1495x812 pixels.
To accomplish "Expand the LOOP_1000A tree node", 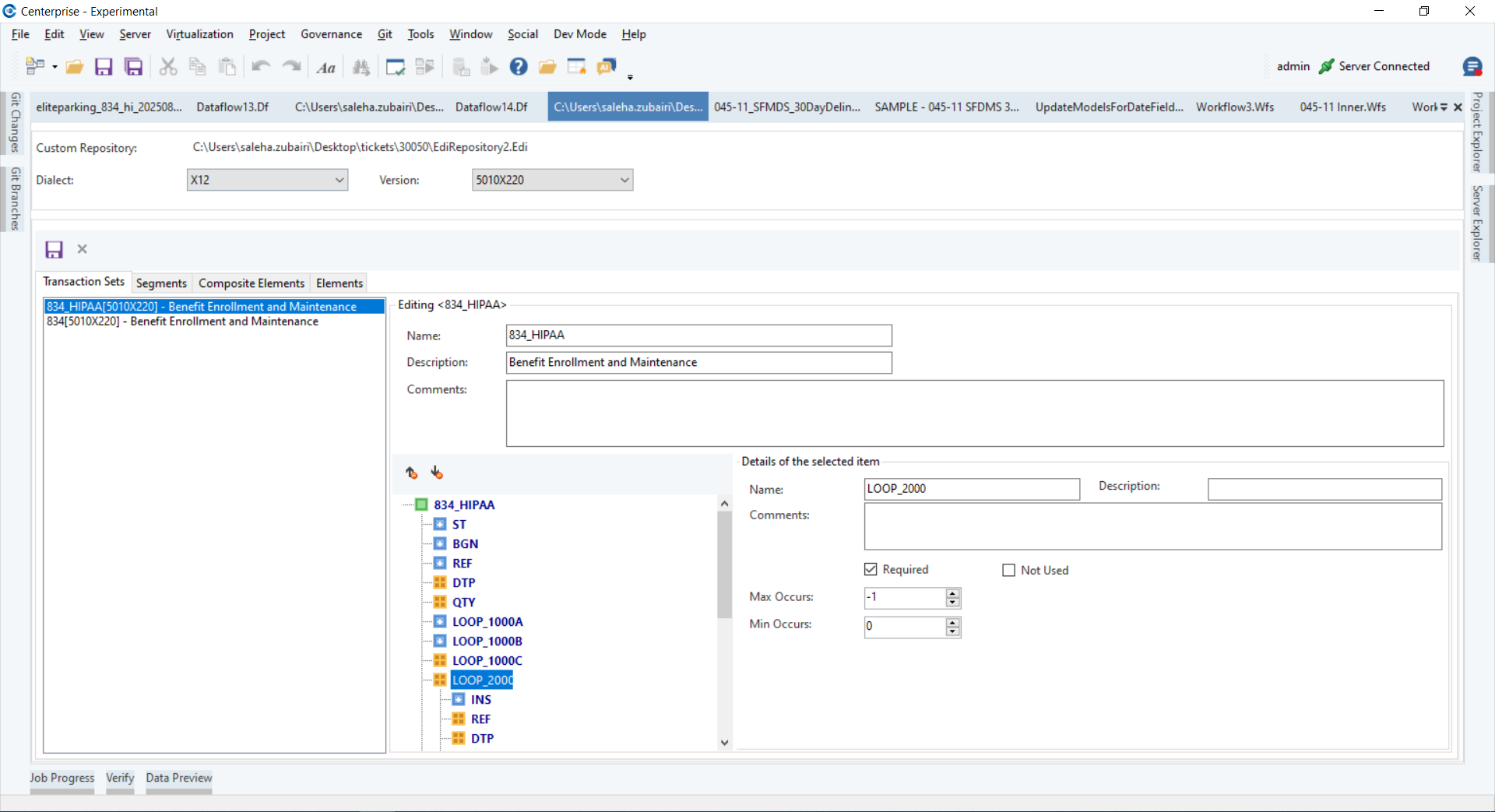I will click(440, 621).
